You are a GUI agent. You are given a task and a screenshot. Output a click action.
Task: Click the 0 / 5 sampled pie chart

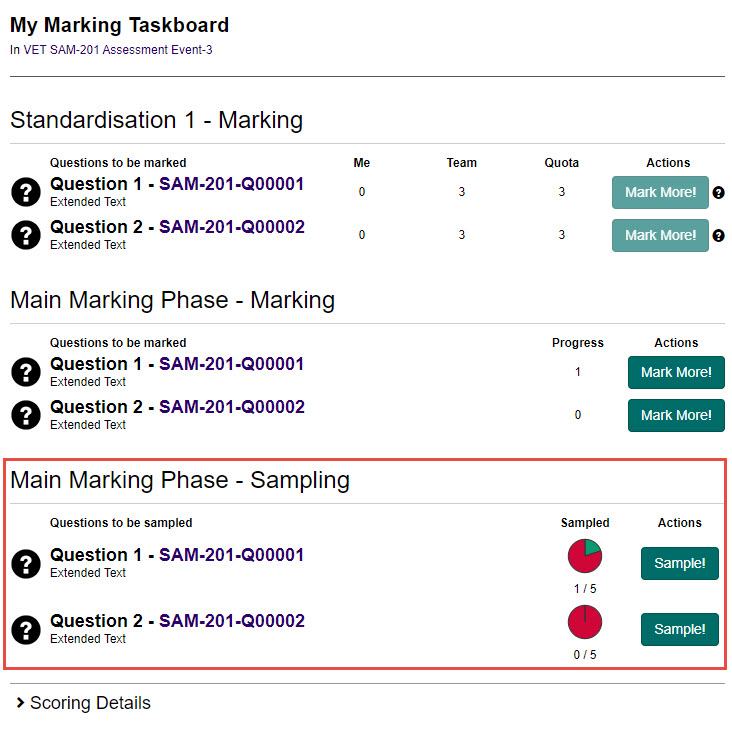coord(584,622)
